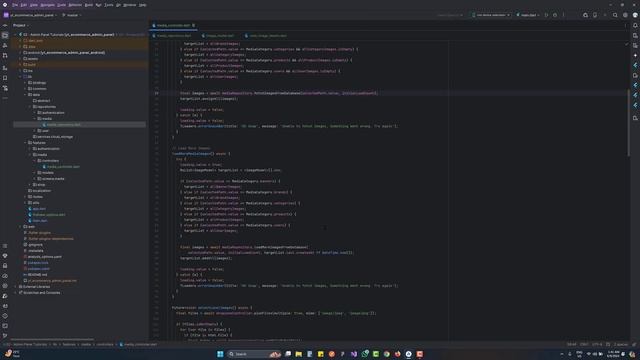The image size is (640, 360).
Task: Open the account avatar icon
Action: (635, 15)
